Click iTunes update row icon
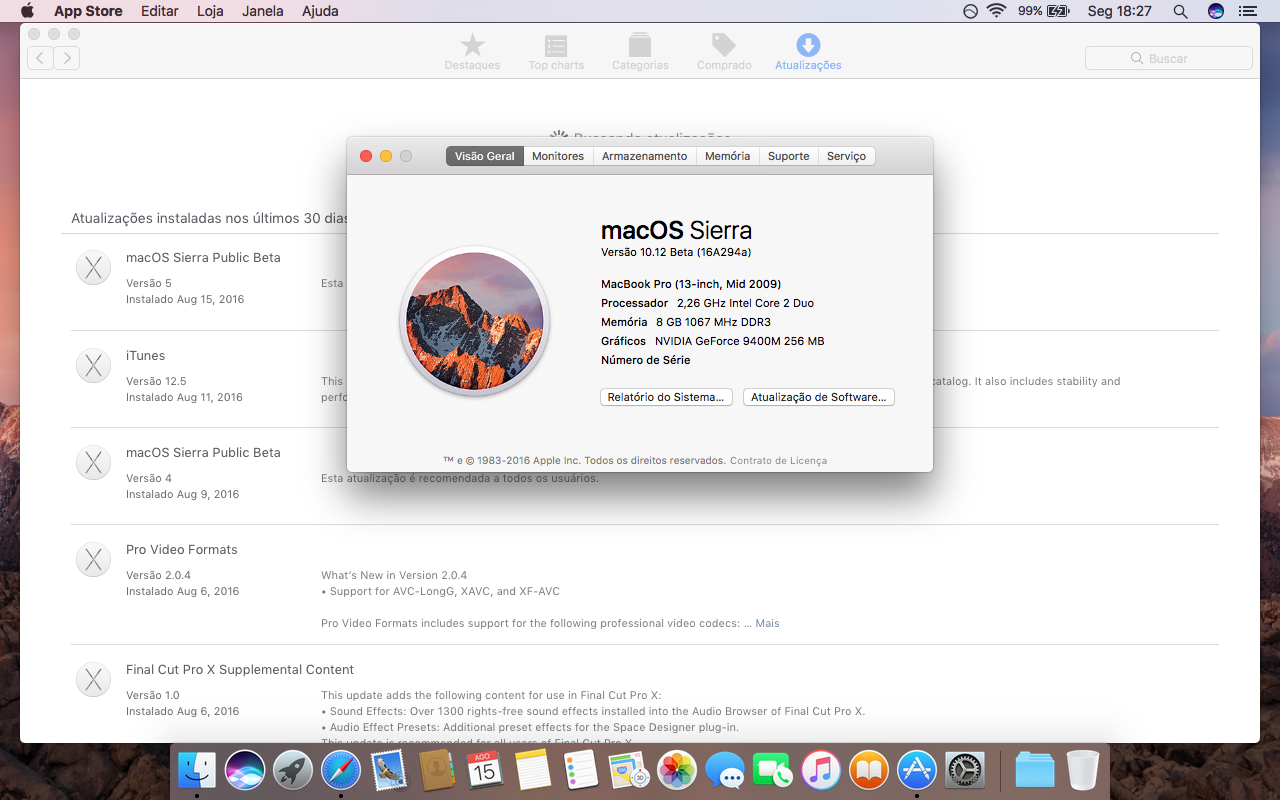 click(94, 366)
